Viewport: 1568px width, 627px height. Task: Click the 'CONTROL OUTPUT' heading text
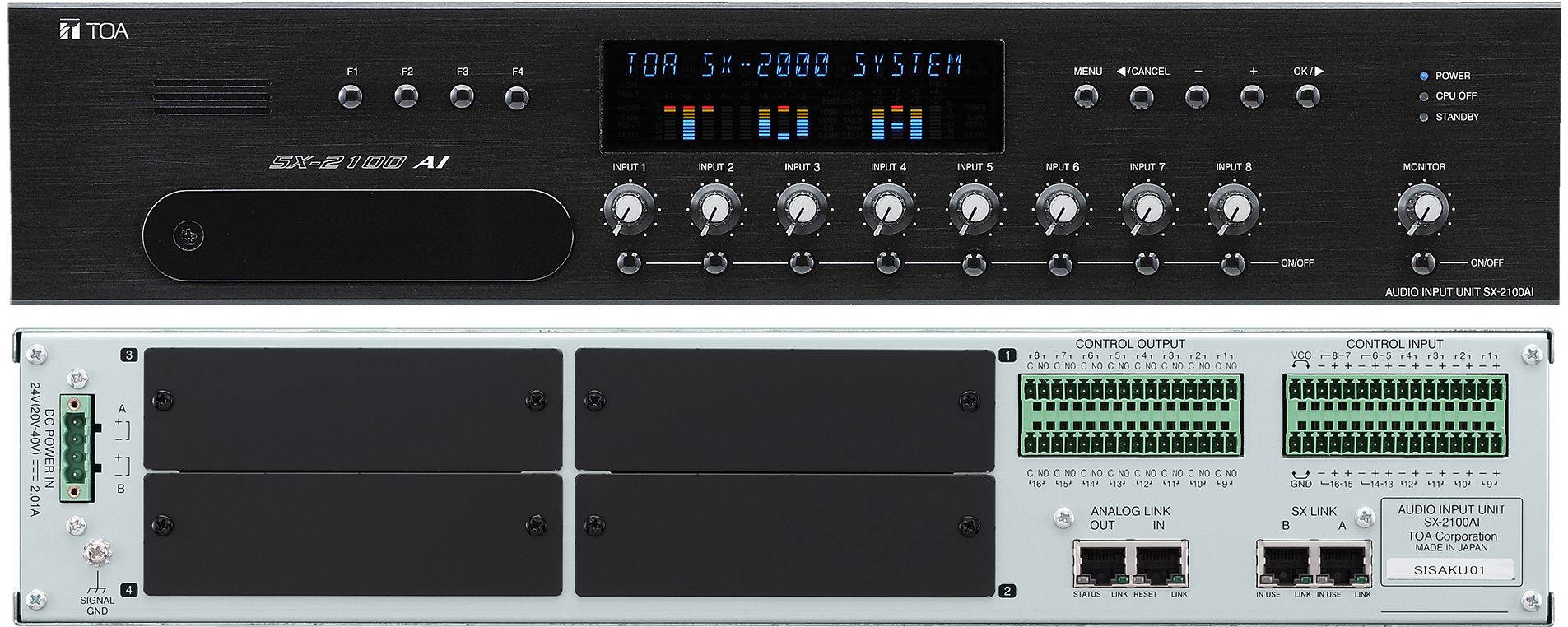(x=1130, y=344)
